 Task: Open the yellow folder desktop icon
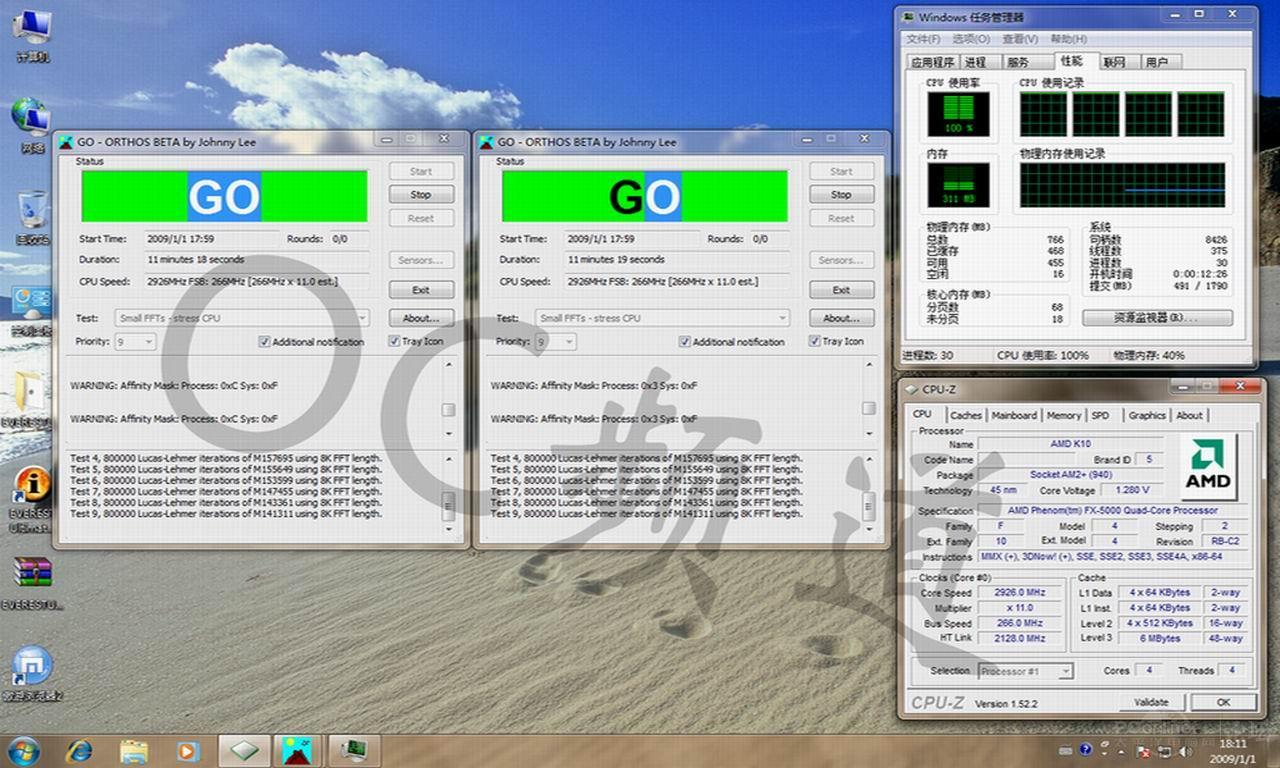(28, 398)
